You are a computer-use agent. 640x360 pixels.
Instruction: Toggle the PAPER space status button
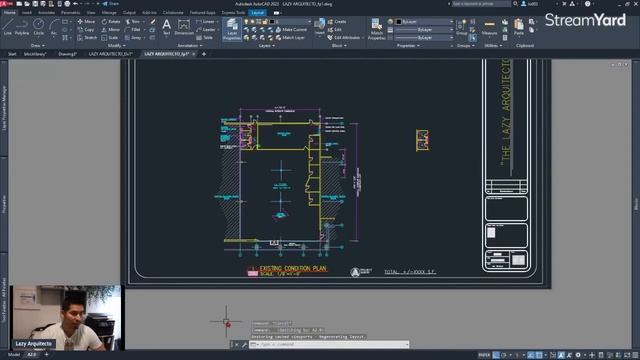click(484, 355)
